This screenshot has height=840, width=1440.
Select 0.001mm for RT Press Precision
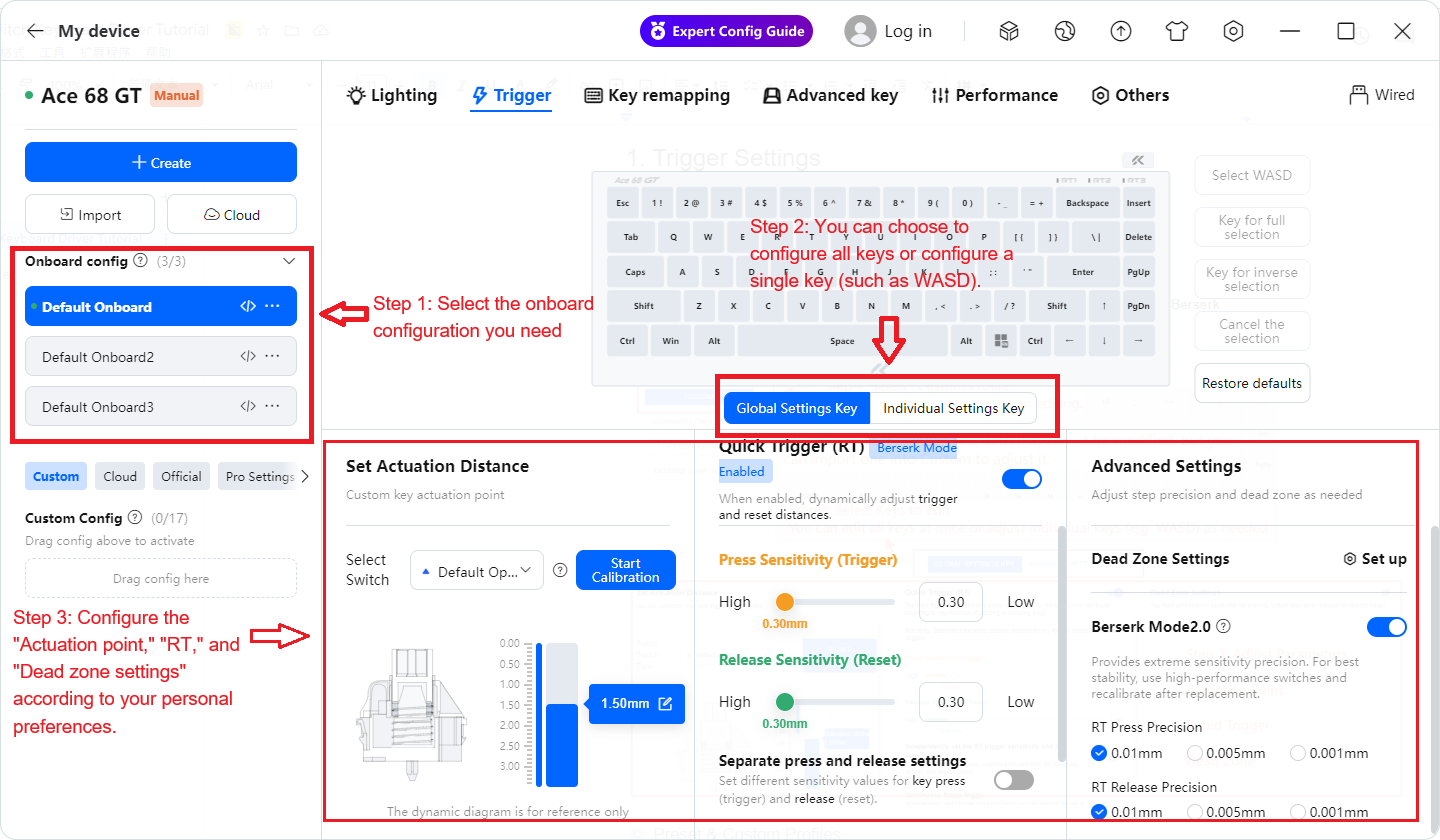click(x=1298, y=753)
